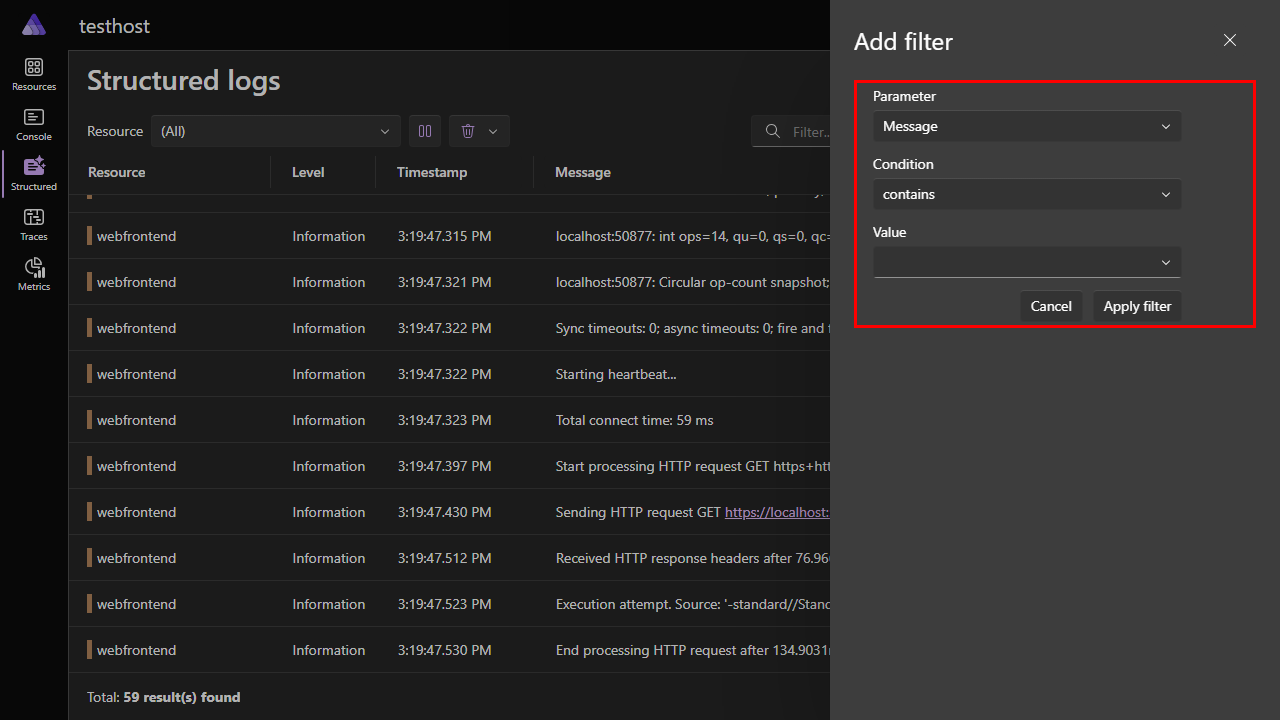Click the Apply filter button
The height and width of the screenshot is (720, 1280).
1137,306
